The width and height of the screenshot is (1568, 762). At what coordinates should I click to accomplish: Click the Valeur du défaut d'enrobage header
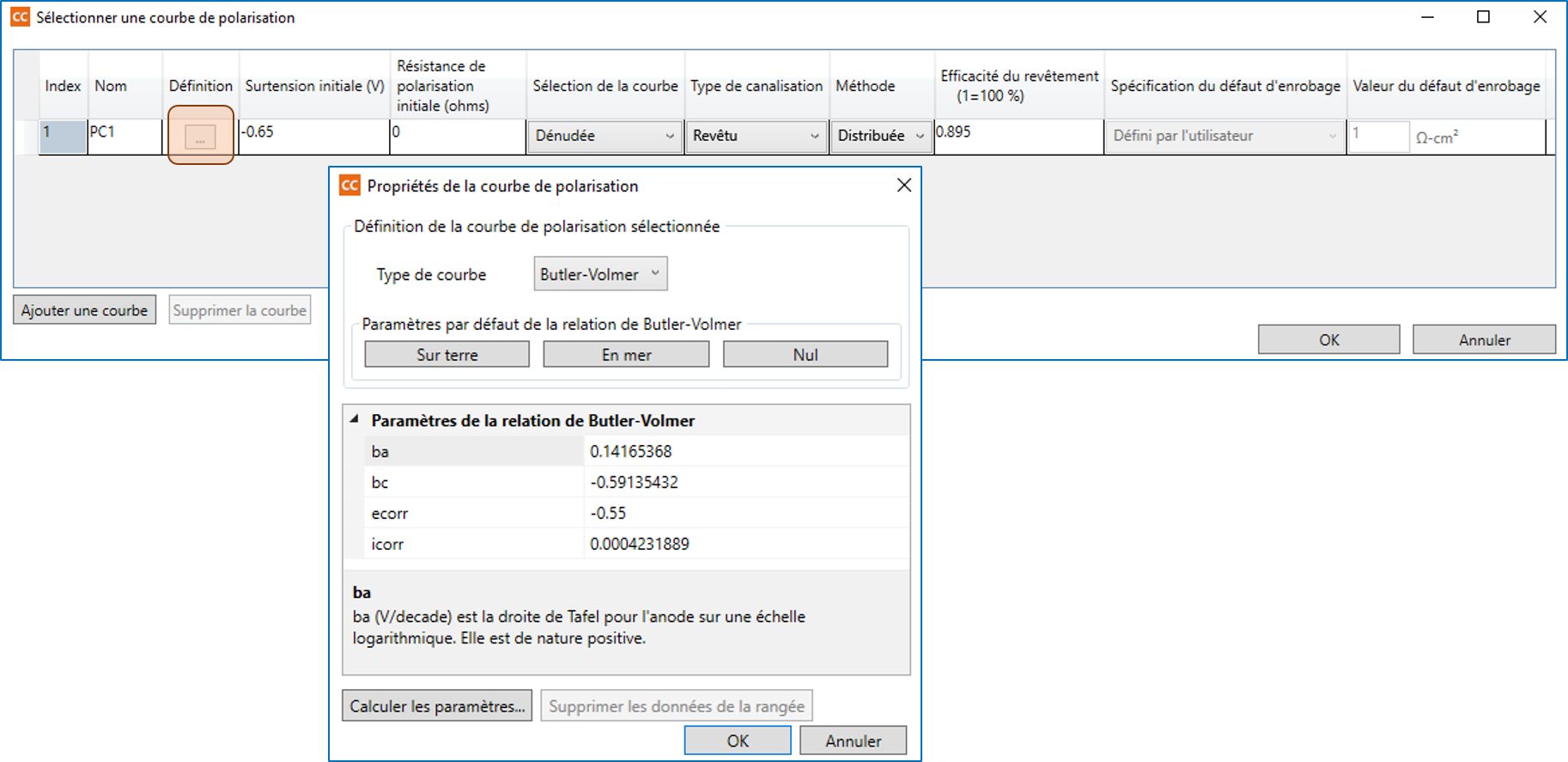[1447, 86]
